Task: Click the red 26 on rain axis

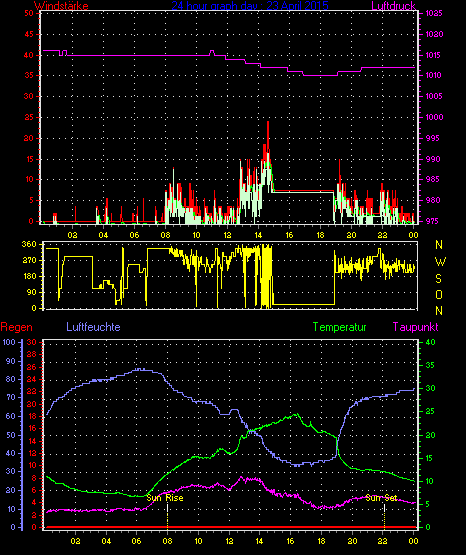Action: (32, 367)
